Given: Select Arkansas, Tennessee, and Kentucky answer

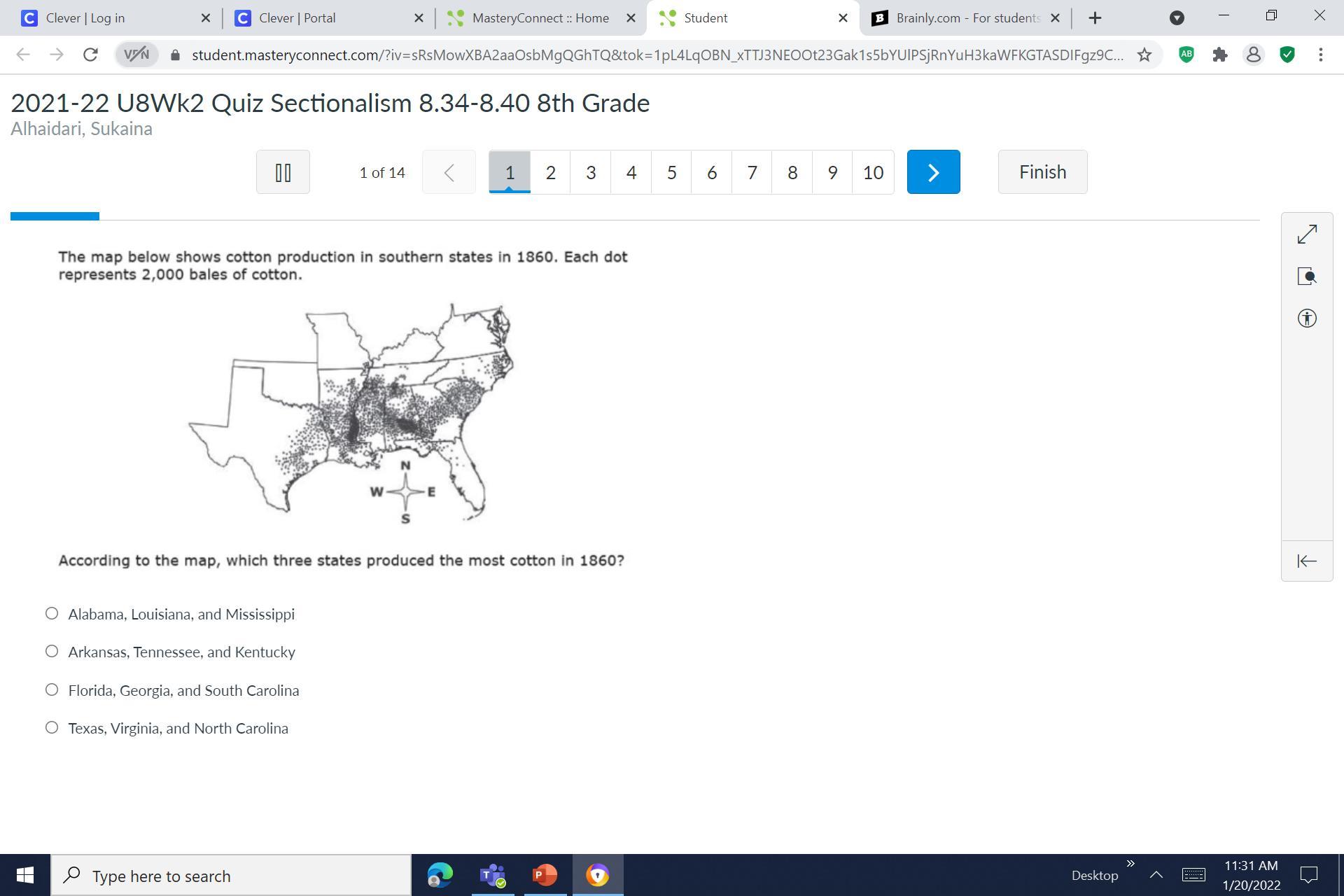Looking at the screenshot, I should click(52, 652).
